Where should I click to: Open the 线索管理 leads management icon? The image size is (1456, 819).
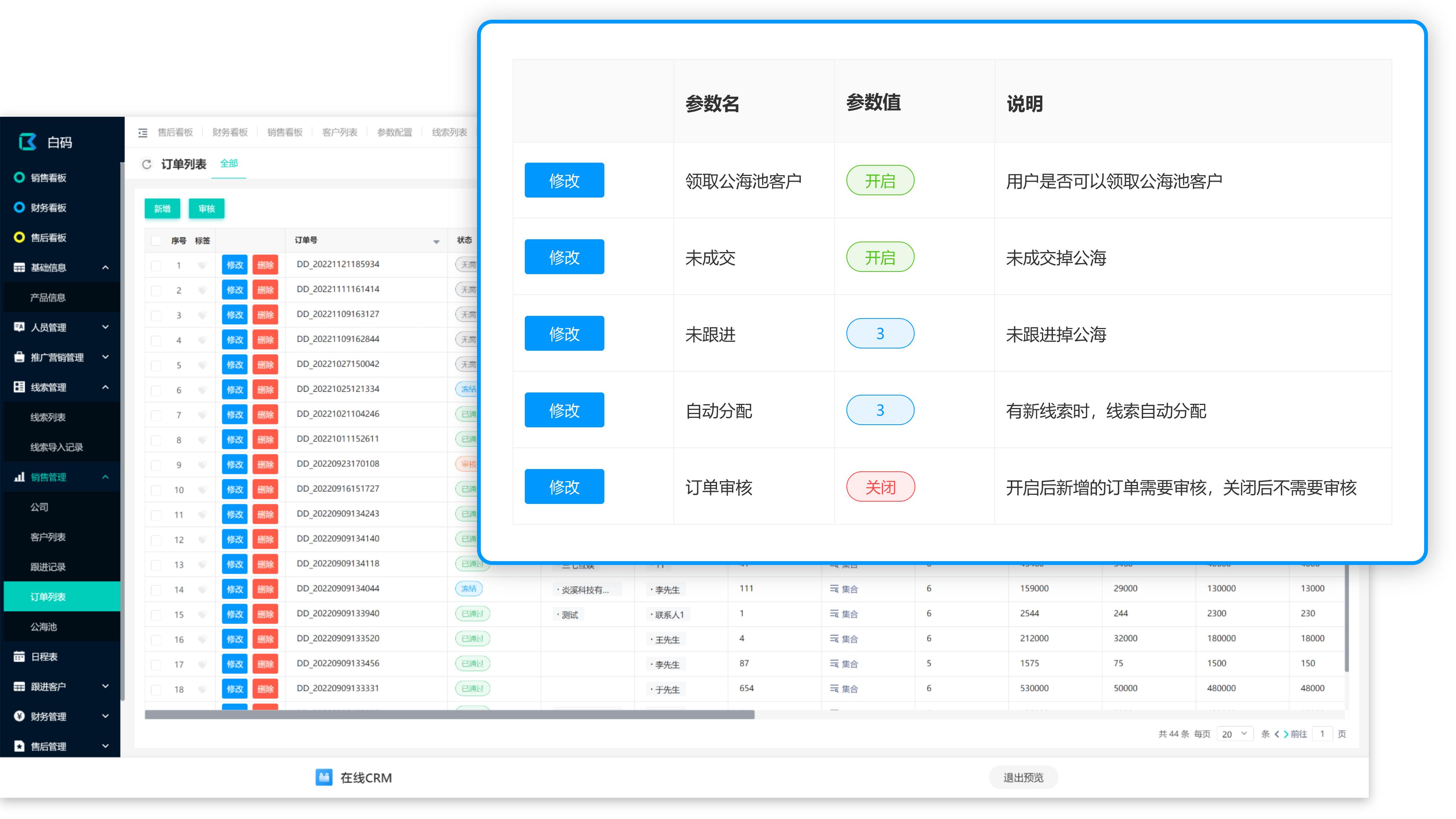19,387
